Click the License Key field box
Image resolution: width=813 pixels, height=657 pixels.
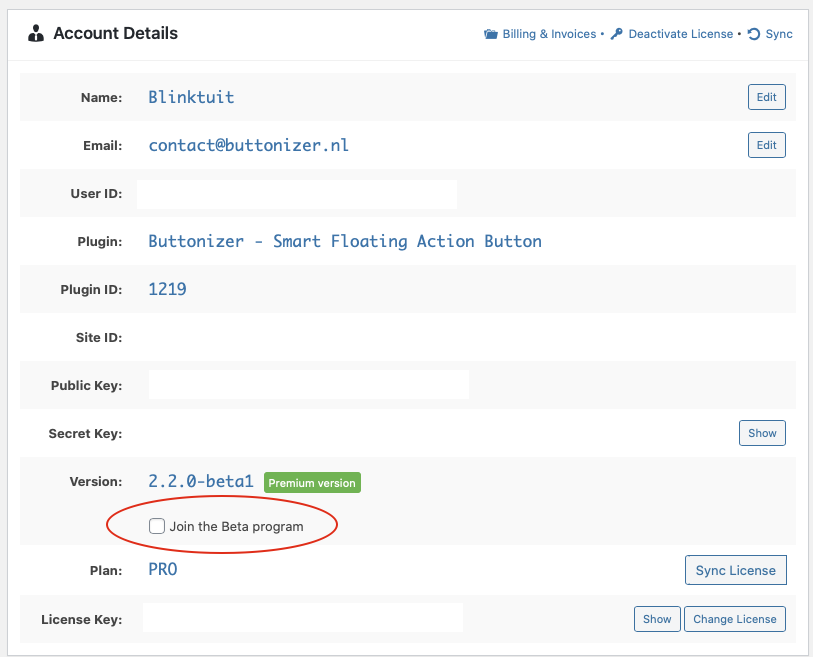point(303,617)
